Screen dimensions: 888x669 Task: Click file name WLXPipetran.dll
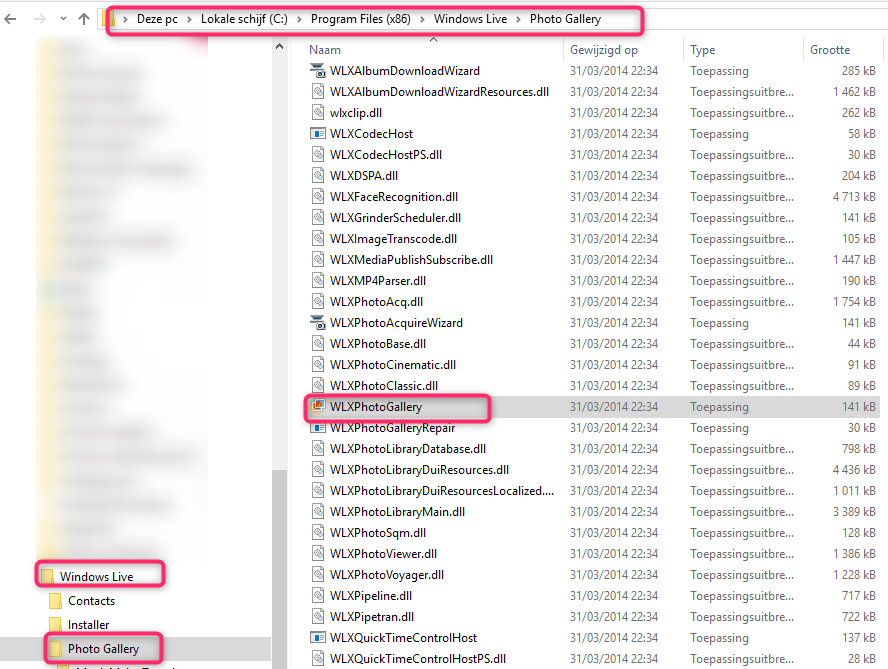(x=372, y=616)
